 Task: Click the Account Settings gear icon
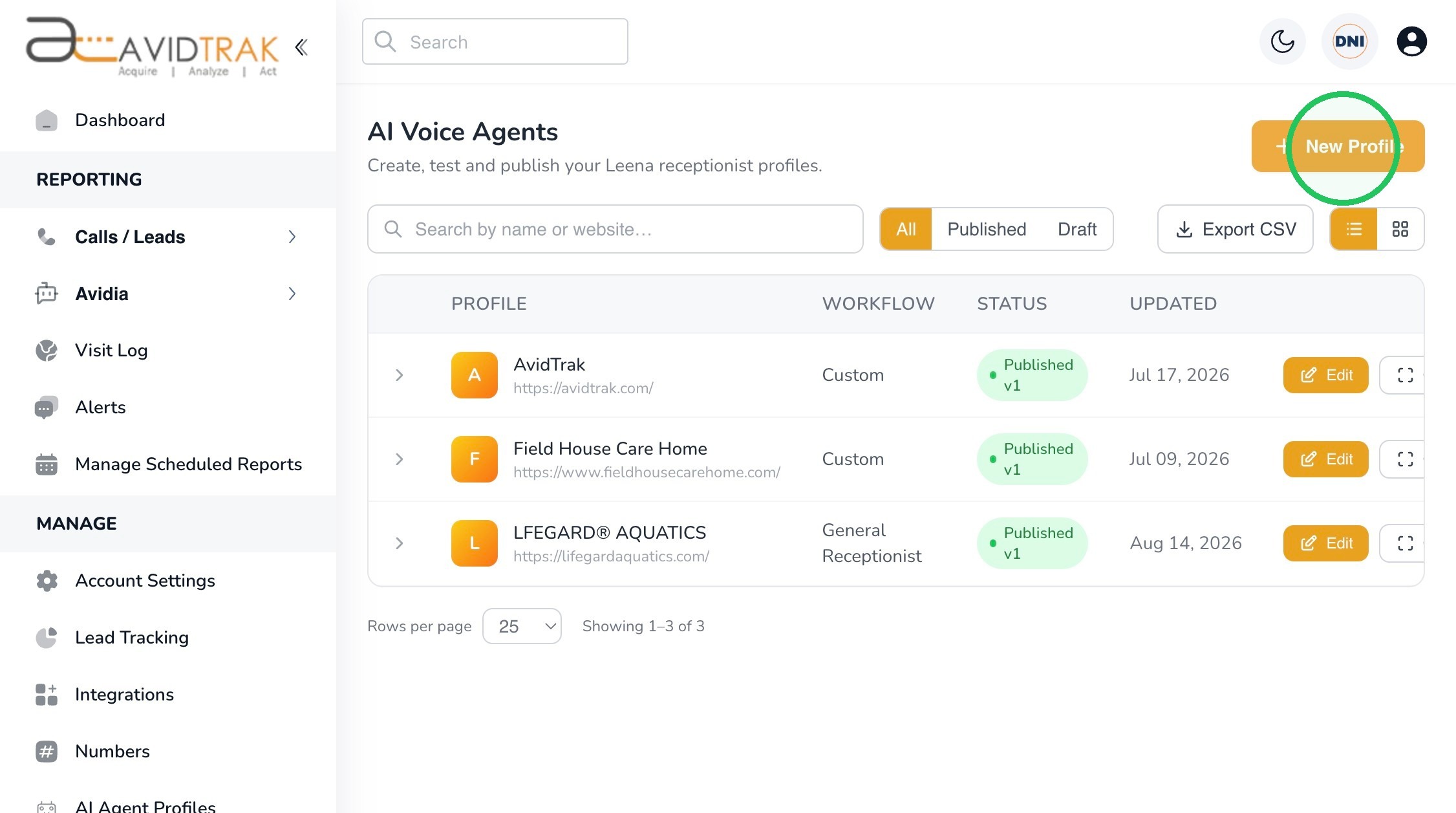tap(47, 581)
